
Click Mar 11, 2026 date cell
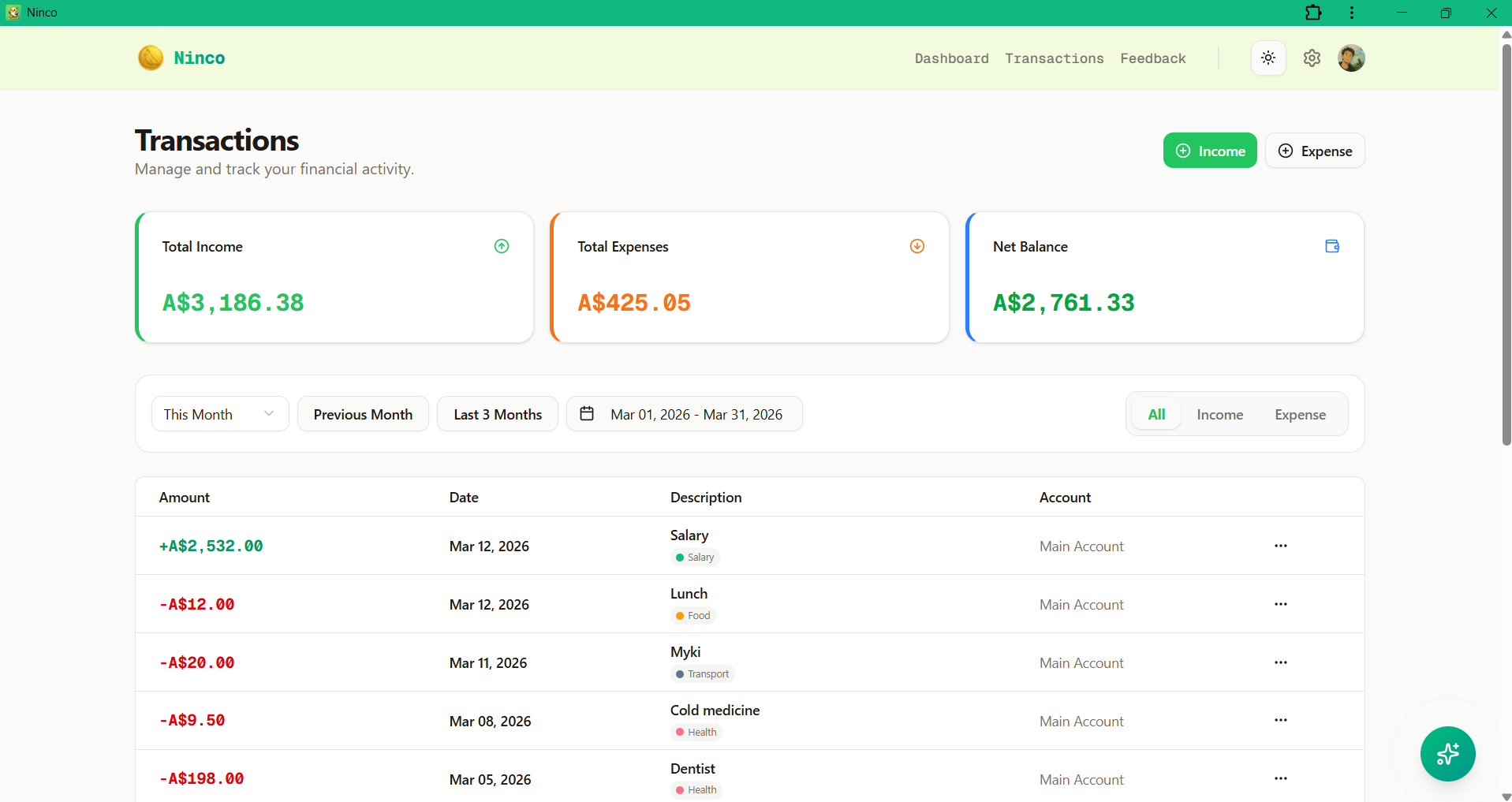pyautogui.click(x=488, y=663)
